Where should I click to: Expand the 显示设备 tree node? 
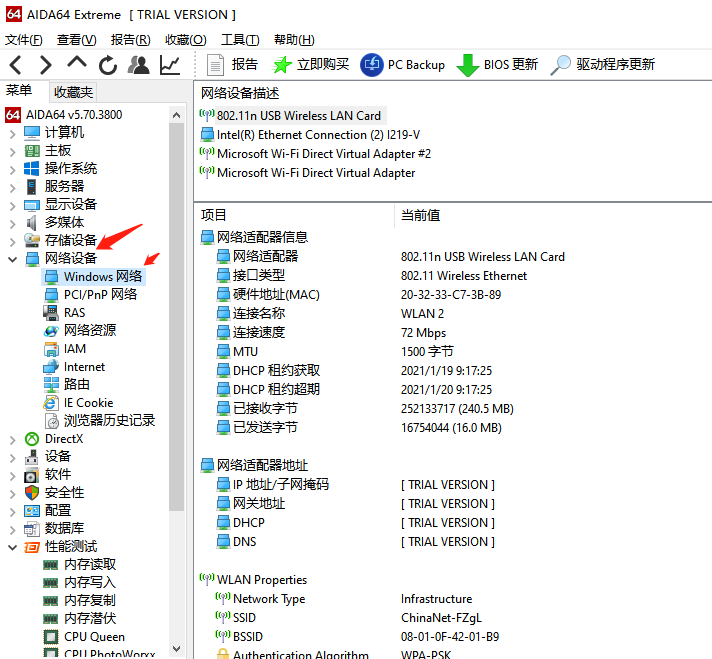point(12,205)
